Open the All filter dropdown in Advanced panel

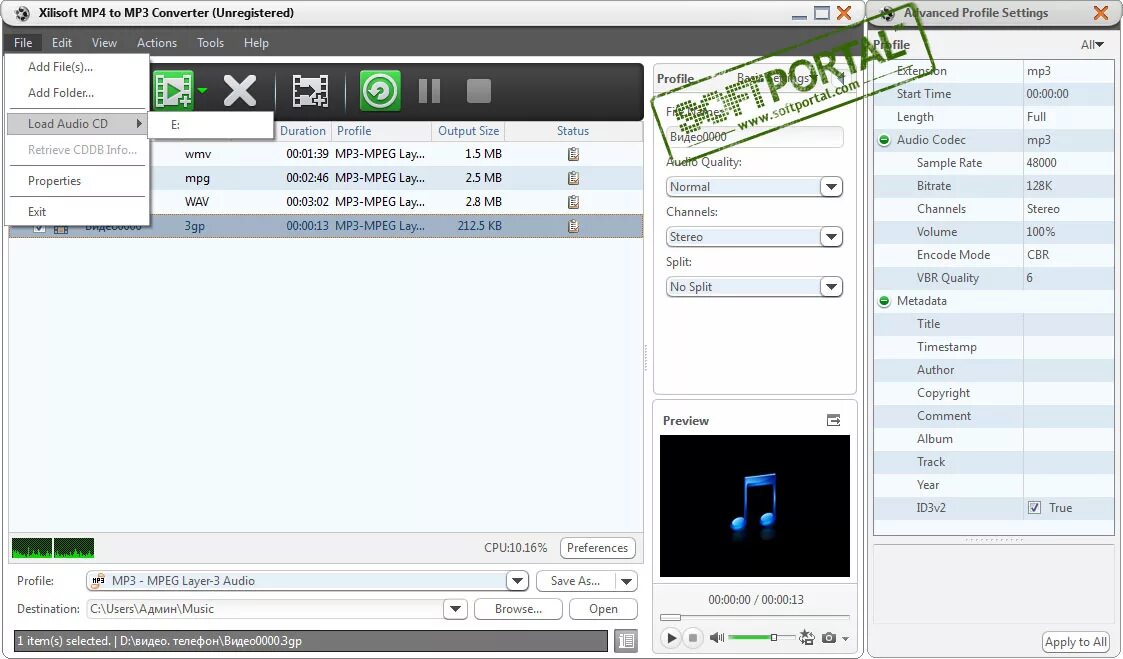coord(1092,44)
